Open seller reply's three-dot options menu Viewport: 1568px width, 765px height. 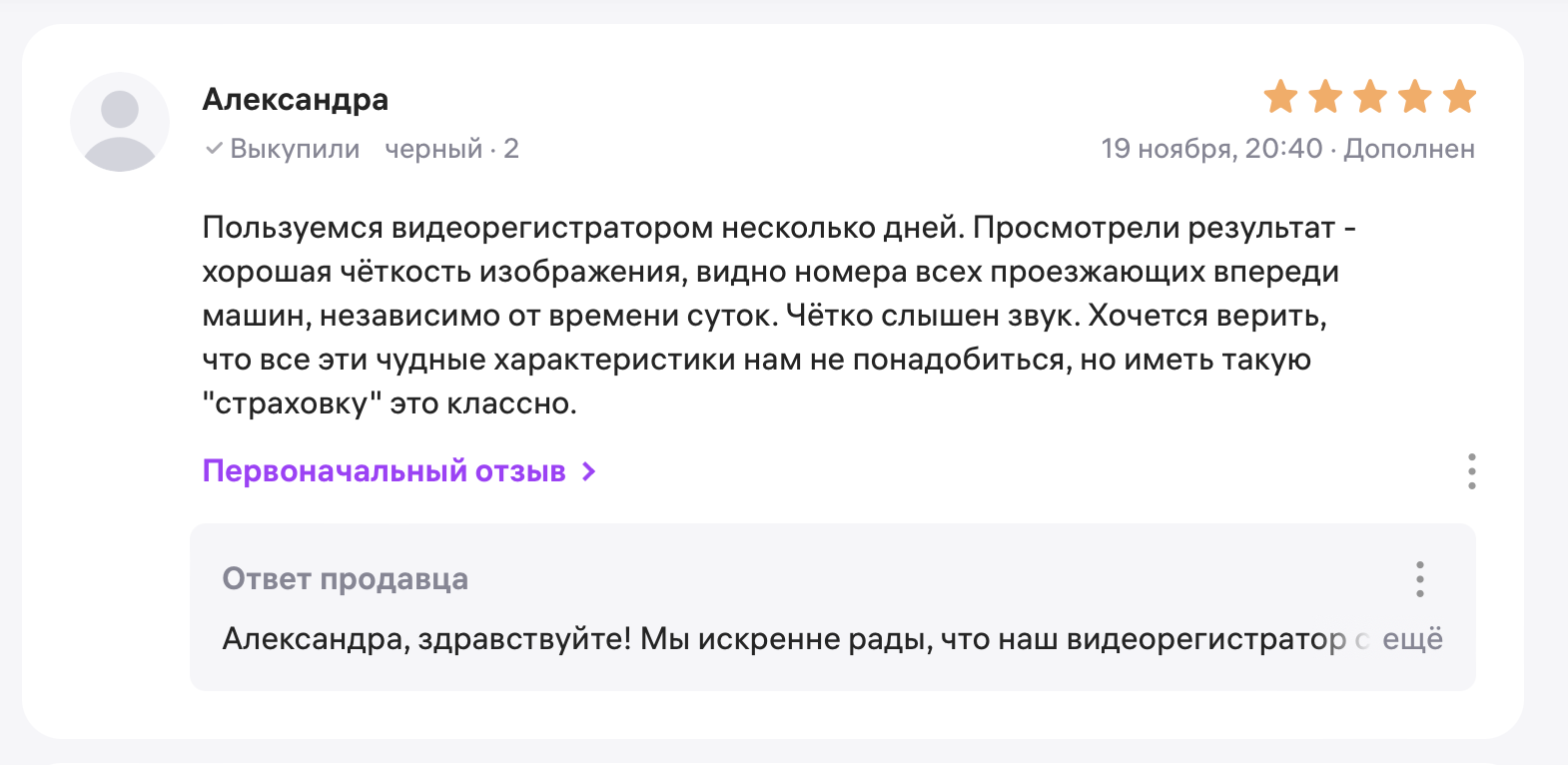pos(1419,579)
